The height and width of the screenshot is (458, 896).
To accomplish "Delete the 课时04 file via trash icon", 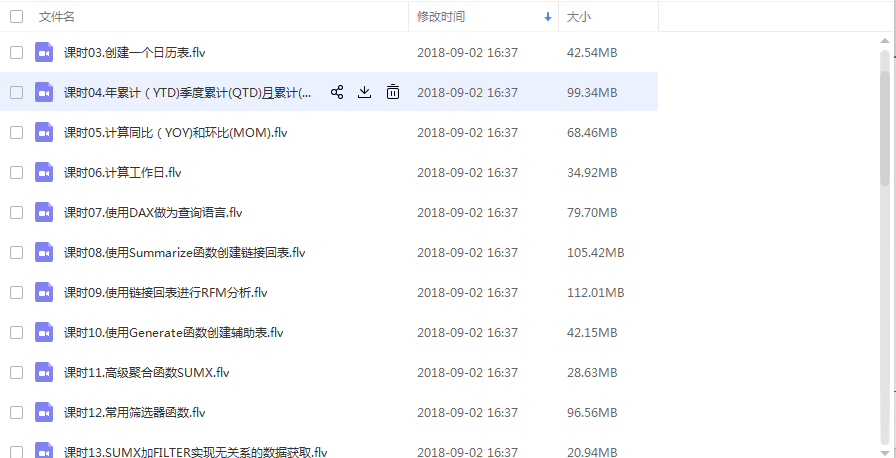I will click(x=393, y=92).
